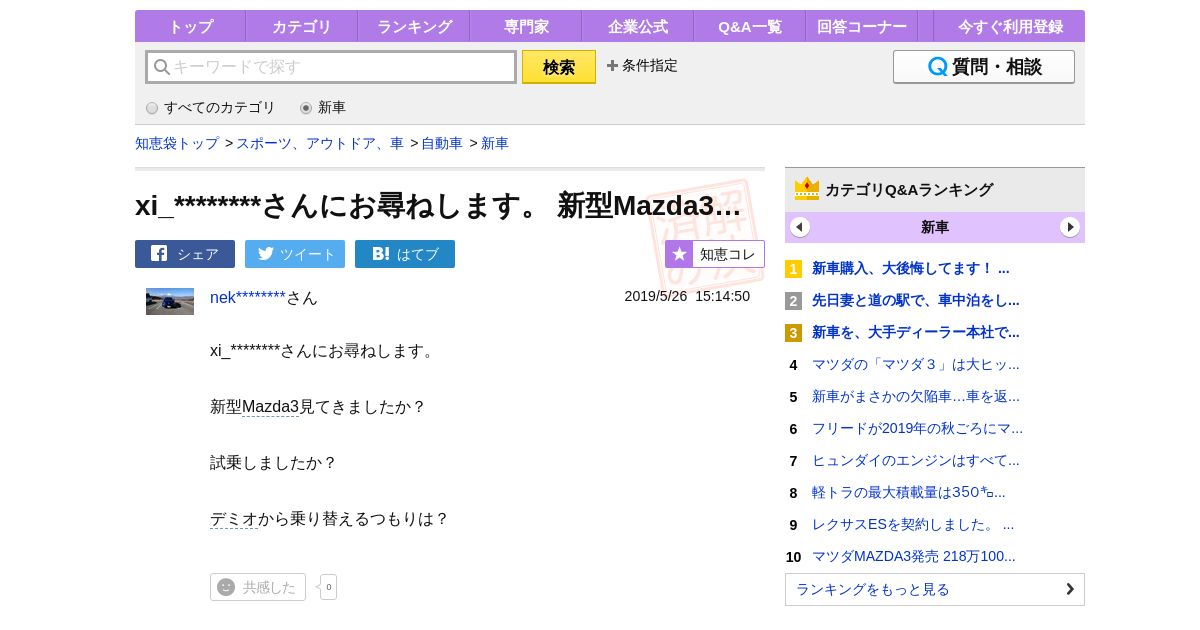1200x630 pixels.
Task: Open ranking item マツダの「マツダ３」は大ヒッ
Action: tap(916, 364)
